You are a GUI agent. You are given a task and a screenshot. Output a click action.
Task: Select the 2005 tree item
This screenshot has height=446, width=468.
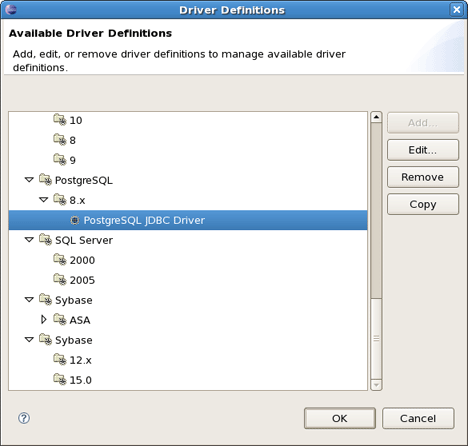[82, 280]
